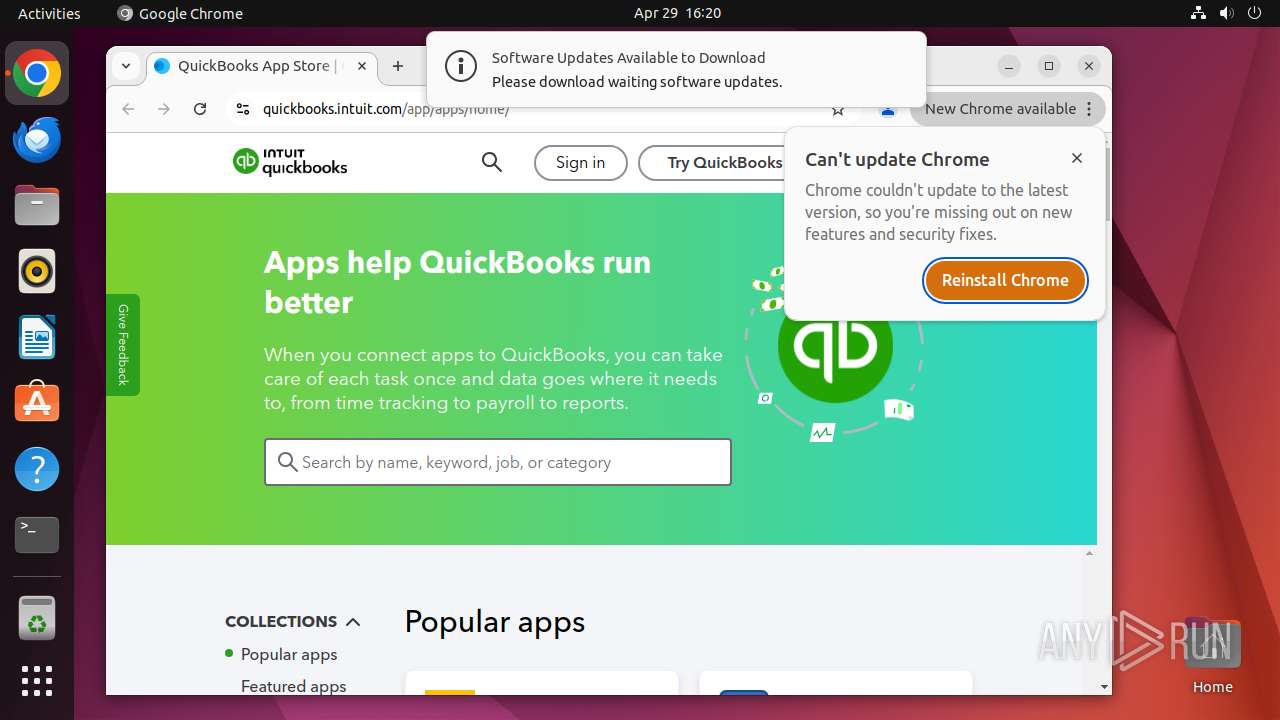The image size is (1280, 720).
Task: Open the Help icon in dock
Action: pyautogui.click(x=37, y=469)
